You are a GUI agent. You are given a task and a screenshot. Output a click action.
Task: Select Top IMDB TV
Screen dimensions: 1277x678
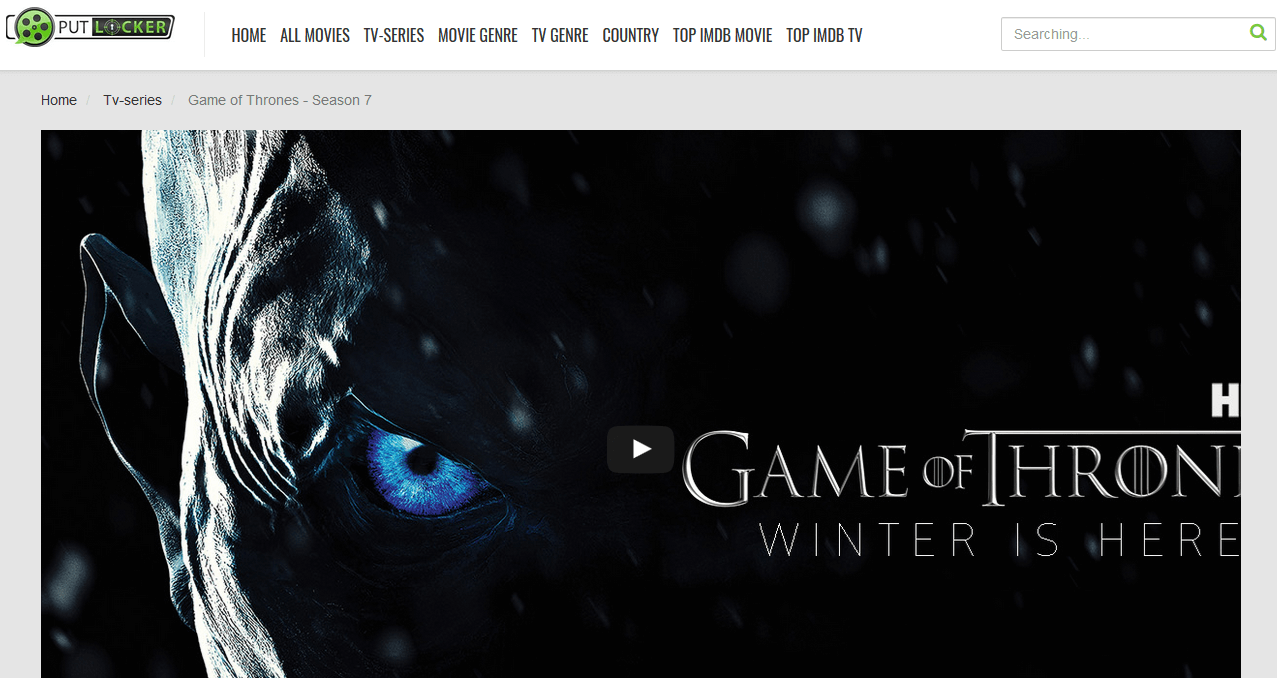pos(824,35)
